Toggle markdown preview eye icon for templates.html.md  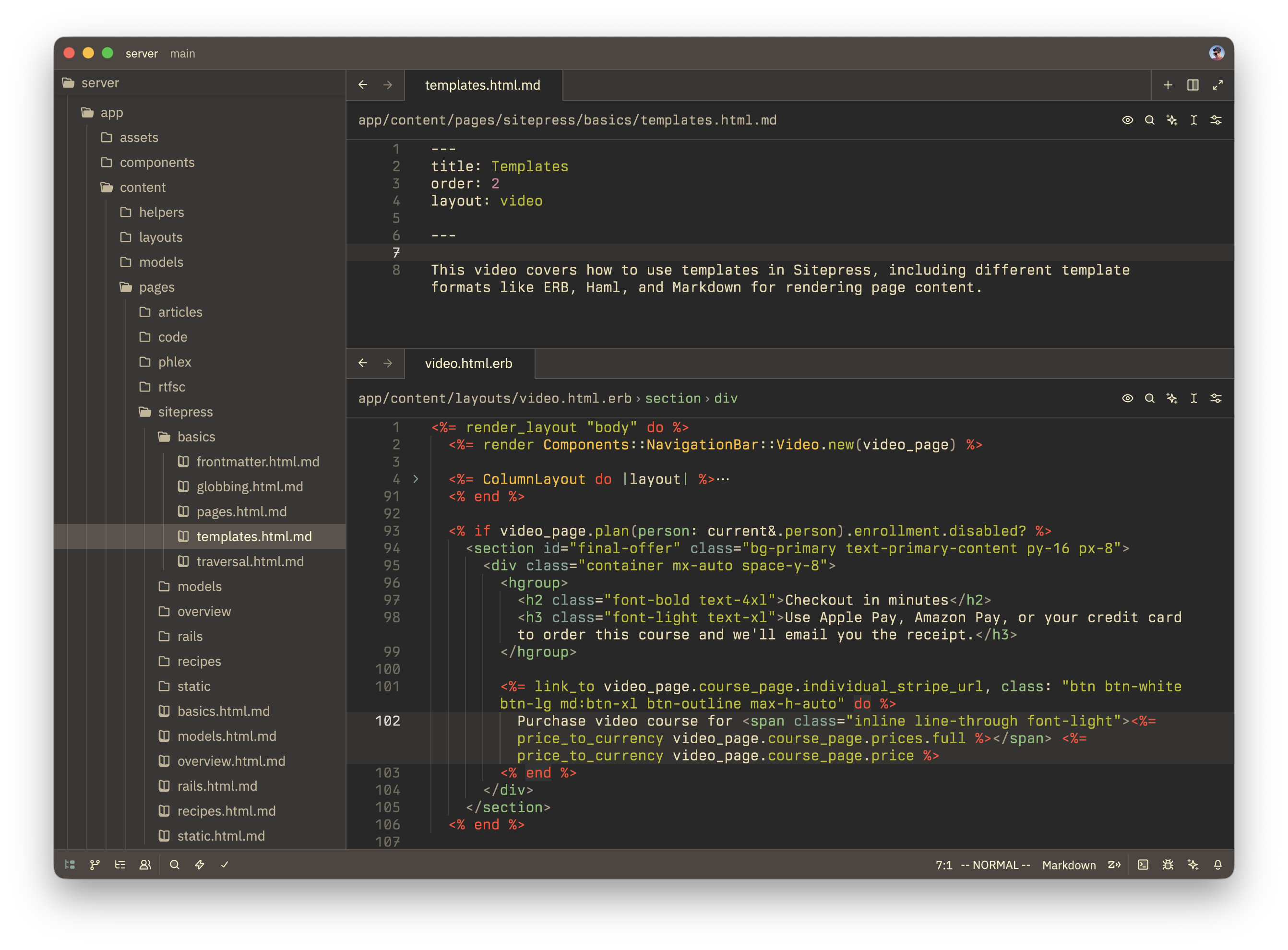pos(1128,120)
